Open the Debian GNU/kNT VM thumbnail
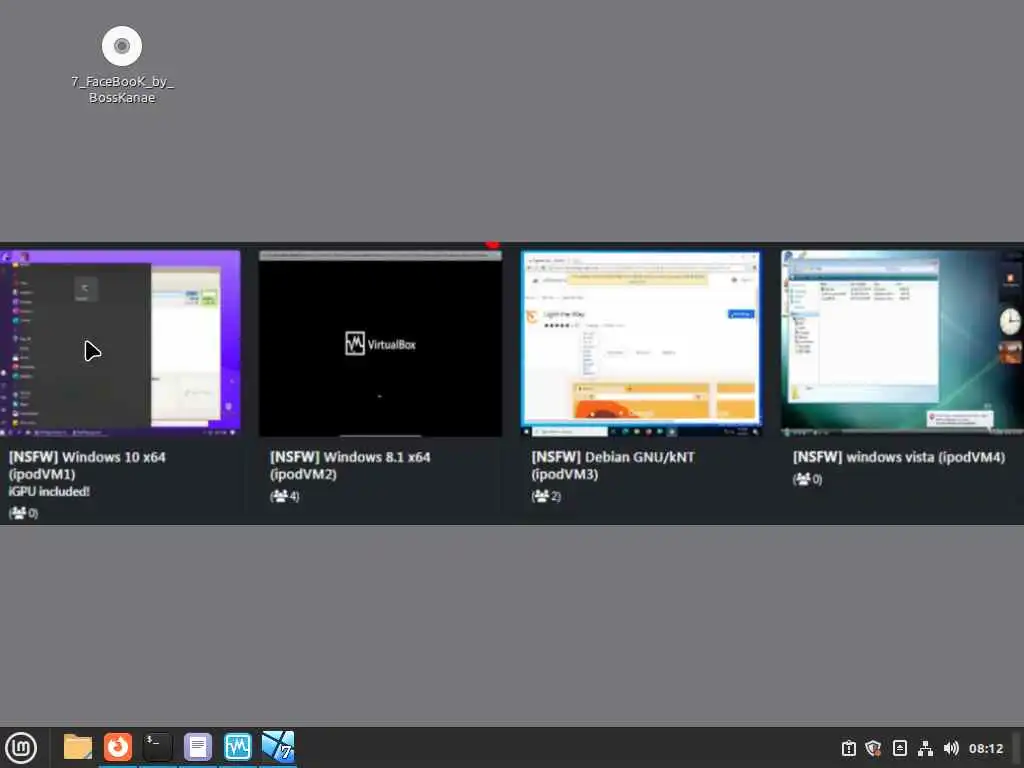This screenshot has height=768, width=1024. click(641, 343)
